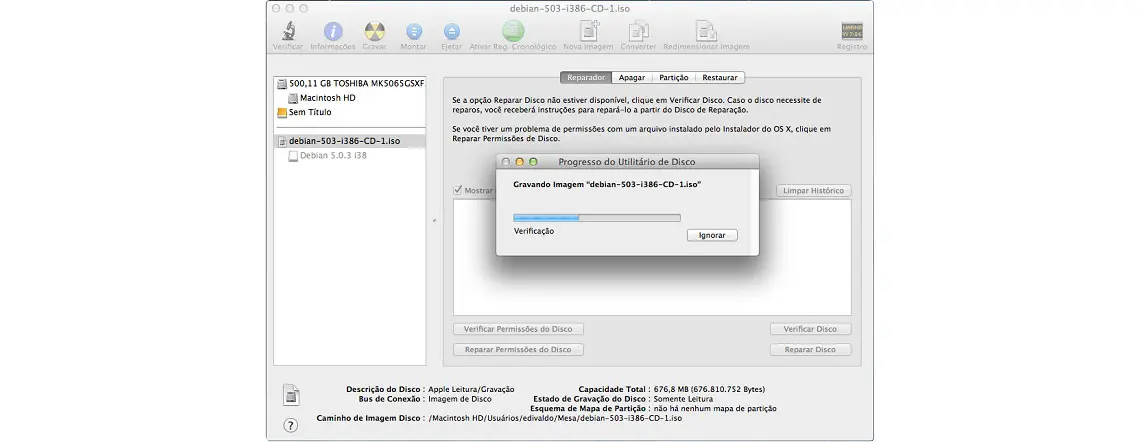The image size is (1140, 442).
Task: Click the Imagem de Disco connection value
Action: click(459, 399)
